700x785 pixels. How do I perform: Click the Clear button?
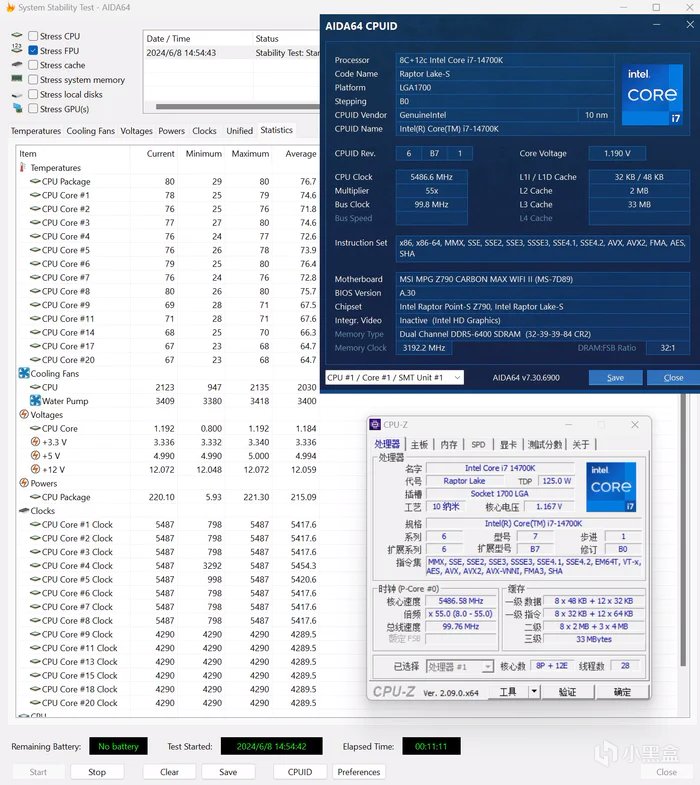[x=169, y=772]
